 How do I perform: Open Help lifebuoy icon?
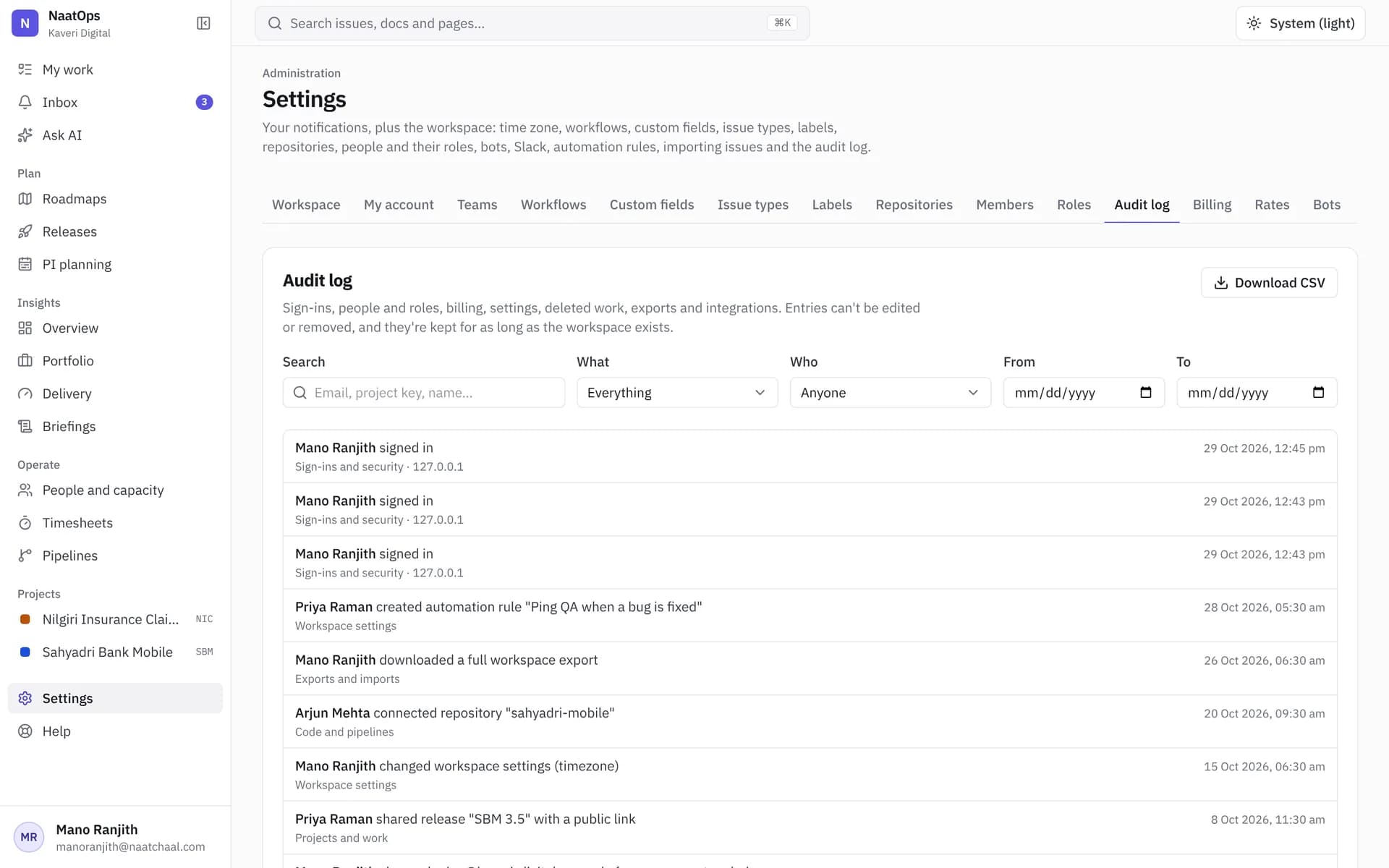[25, 731]
